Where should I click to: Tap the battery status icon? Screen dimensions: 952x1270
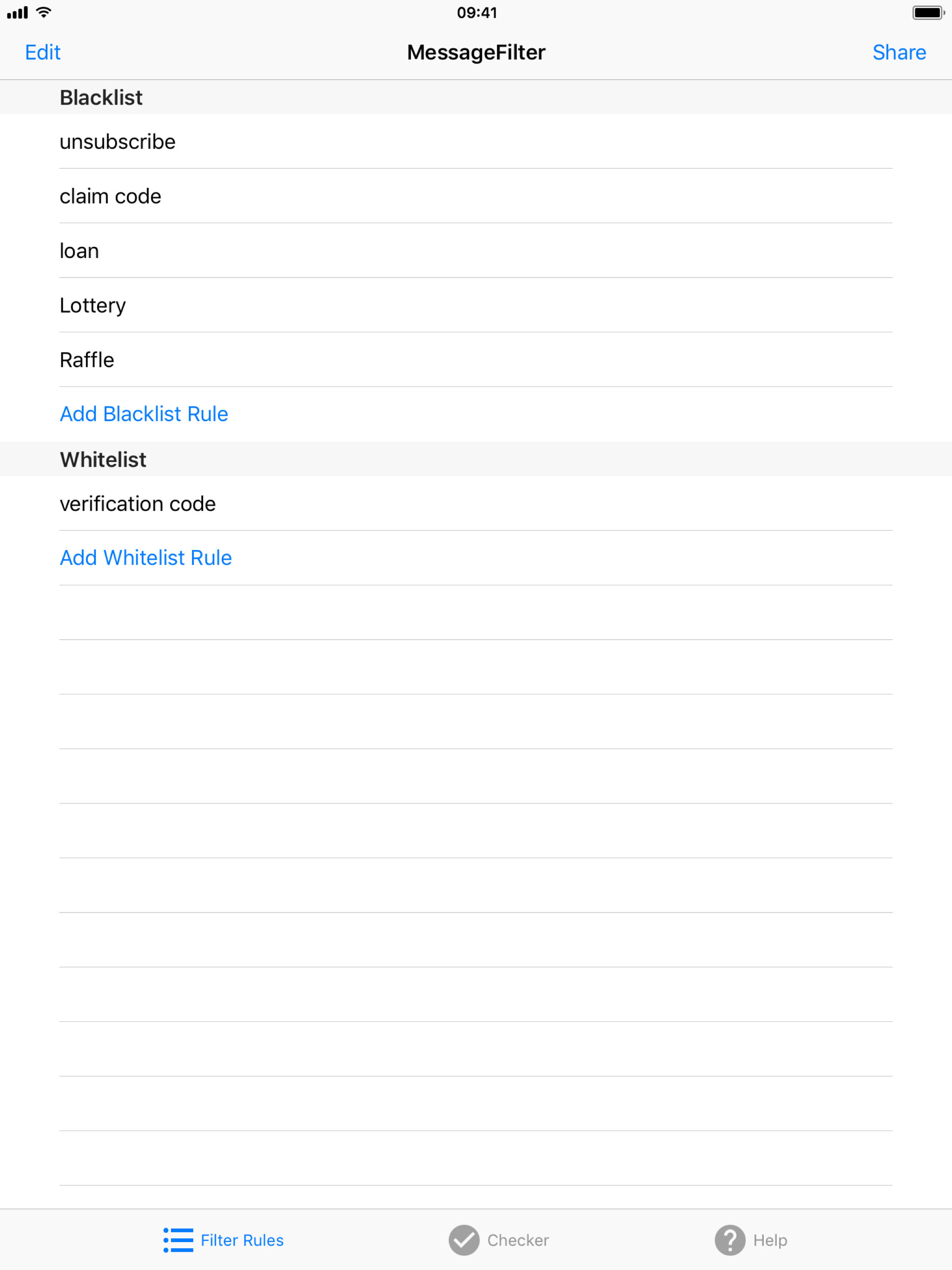927,13
